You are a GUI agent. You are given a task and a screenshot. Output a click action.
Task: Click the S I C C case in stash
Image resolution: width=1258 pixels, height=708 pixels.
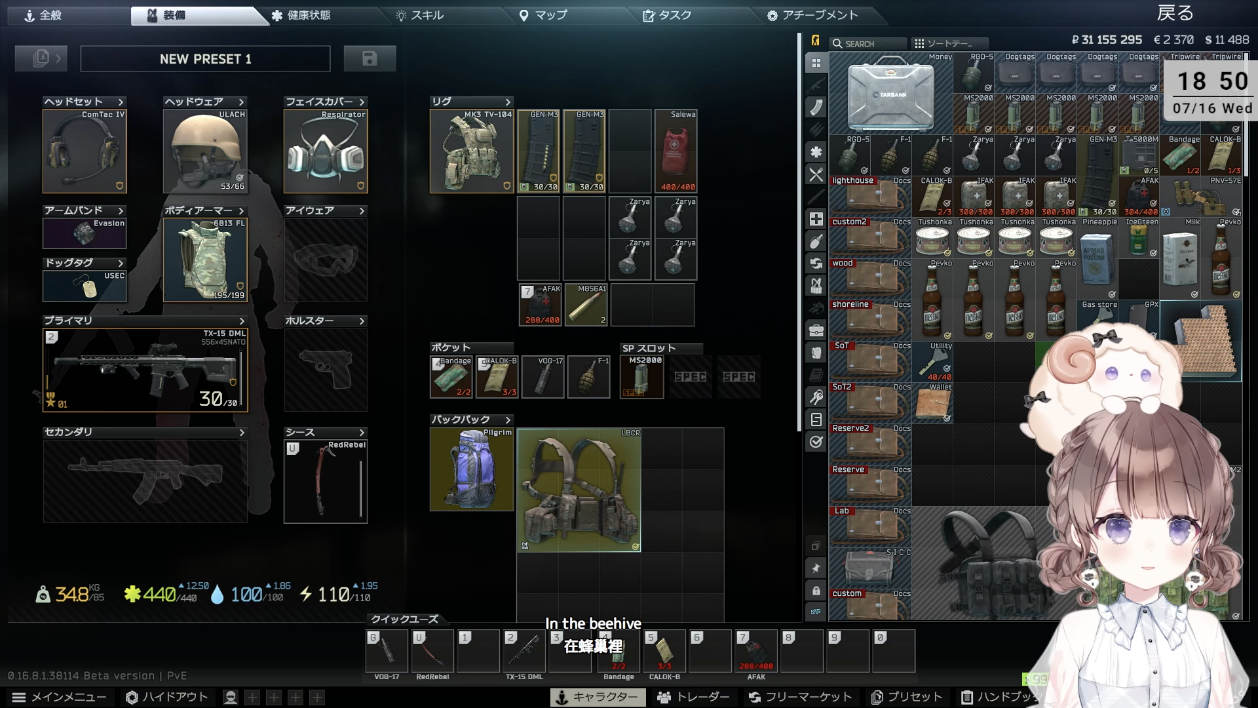[870, 567]
